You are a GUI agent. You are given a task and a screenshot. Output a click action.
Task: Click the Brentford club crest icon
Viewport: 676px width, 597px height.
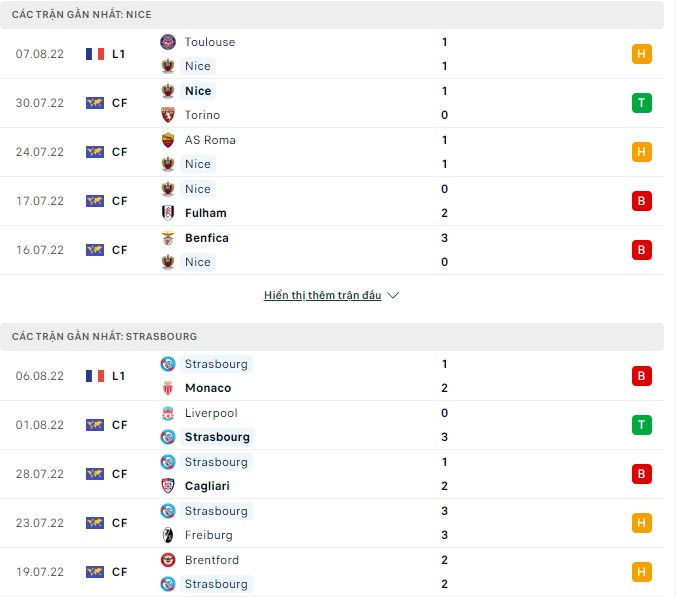pyautogui.click(x=167, y=560)
